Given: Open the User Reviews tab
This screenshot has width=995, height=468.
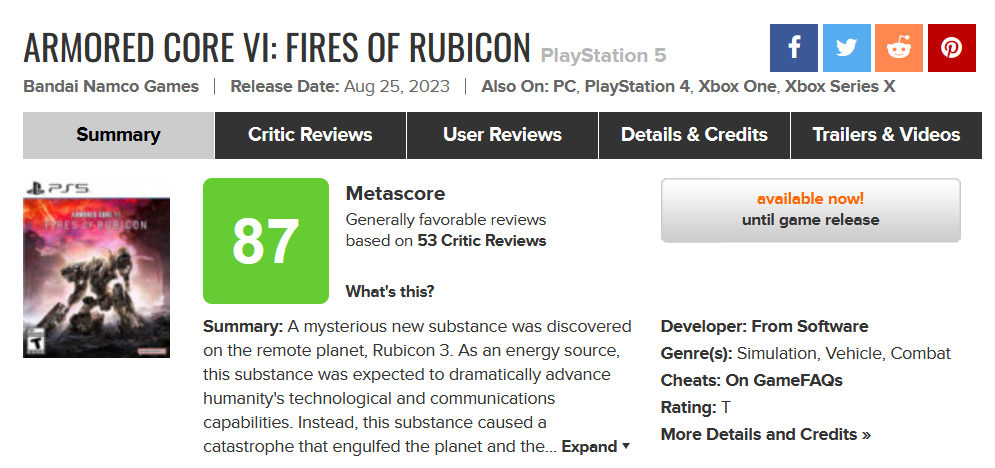Looking at the screenshot, I should (x=502, y=135).
